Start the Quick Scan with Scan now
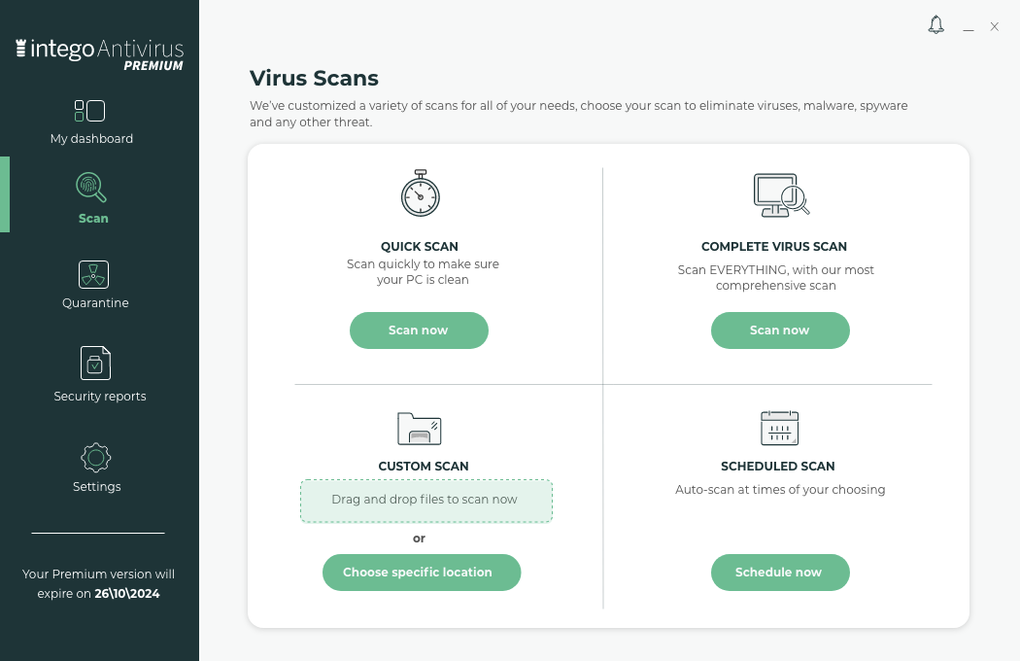Viewport: 1020px width, 661px height. click(x=418, y=330)
